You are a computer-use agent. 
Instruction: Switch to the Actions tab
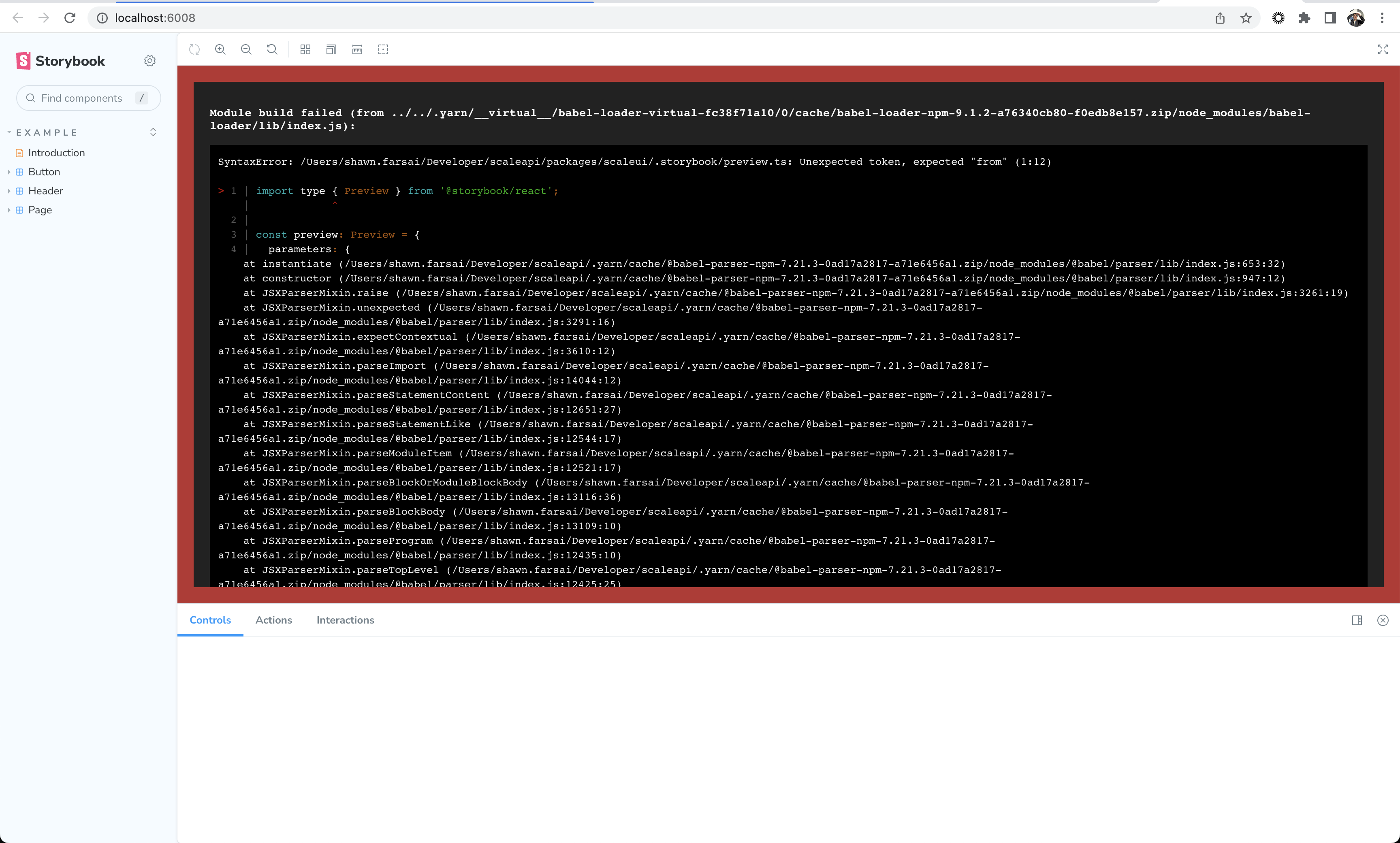[x=273, y=620]
